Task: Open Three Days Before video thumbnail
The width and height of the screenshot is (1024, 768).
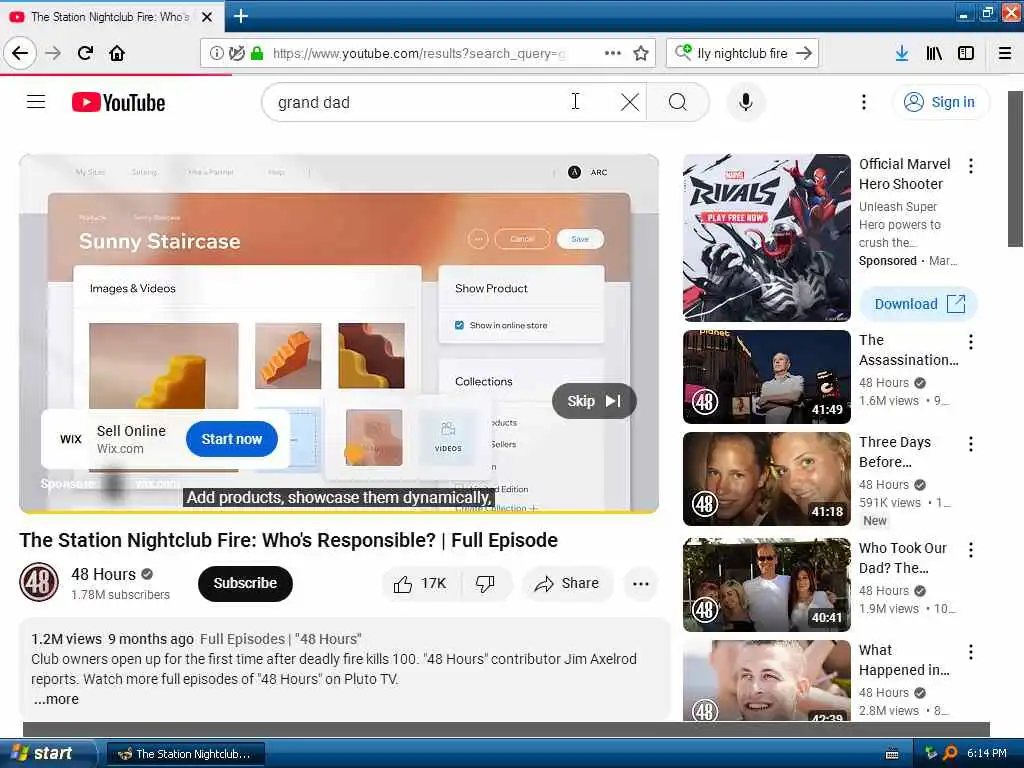Action: (767, 479)
